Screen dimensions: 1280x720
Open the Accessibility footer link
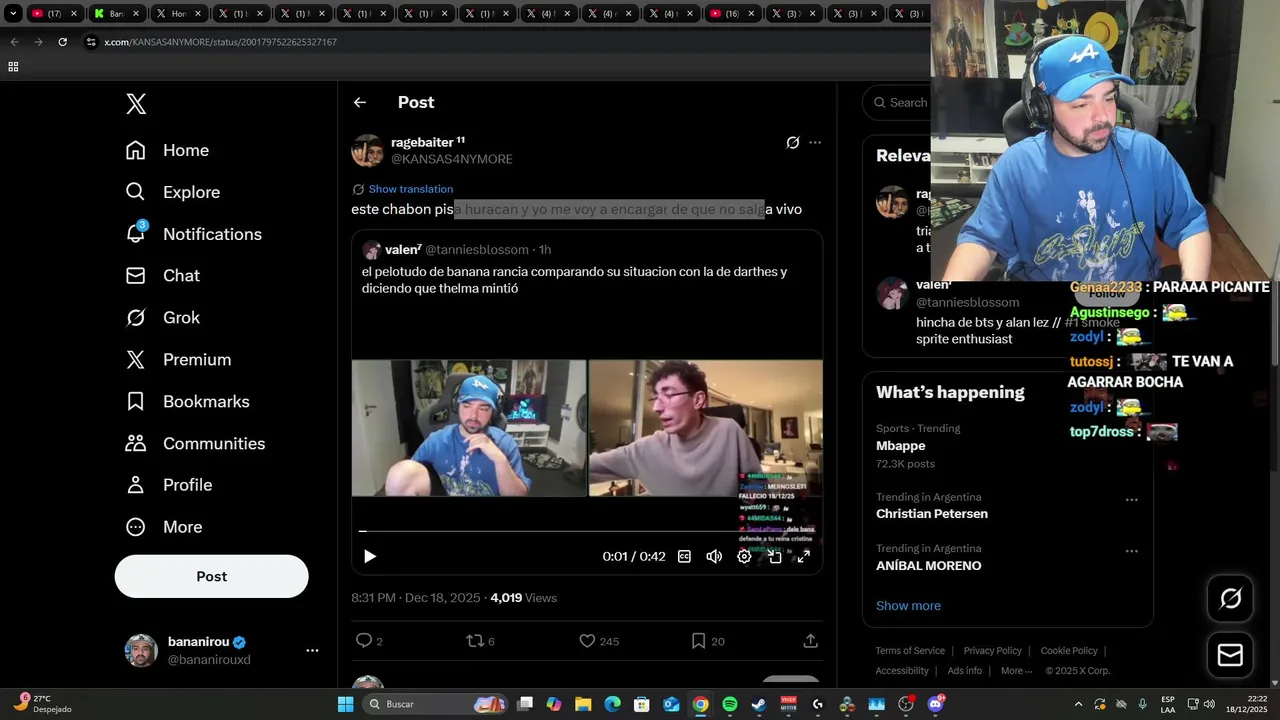[902, 671]
